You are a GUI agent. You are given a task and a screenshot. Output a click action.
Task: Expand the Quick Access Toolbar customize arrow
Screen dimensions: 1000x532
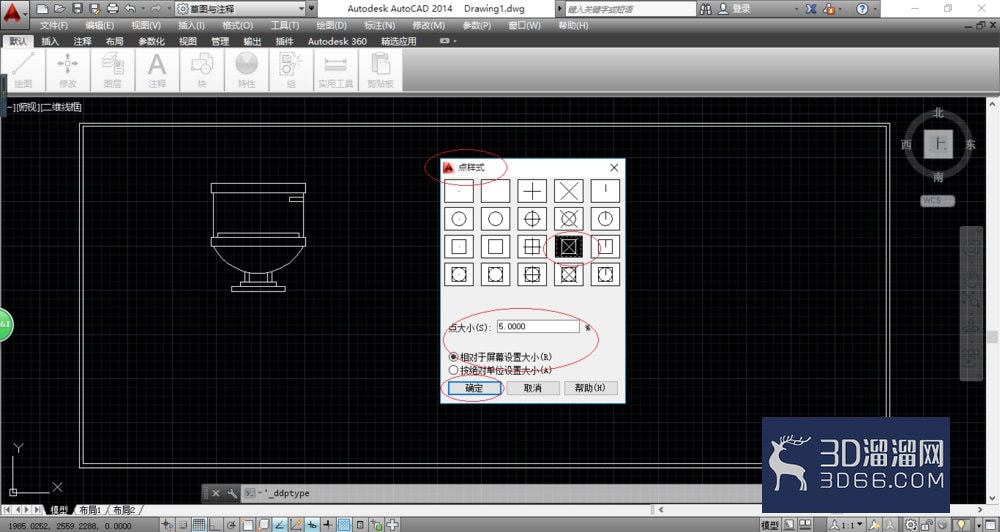311,9
